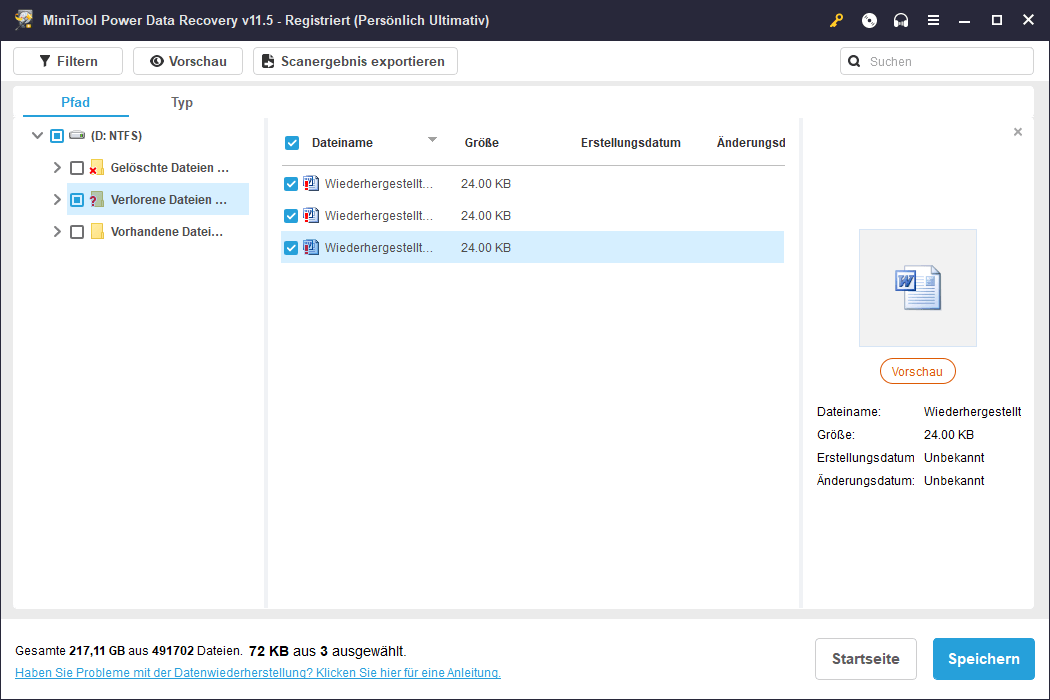Toggle the select-all Dateiname header checkbox
The image size is (1050, 700).
292,143
